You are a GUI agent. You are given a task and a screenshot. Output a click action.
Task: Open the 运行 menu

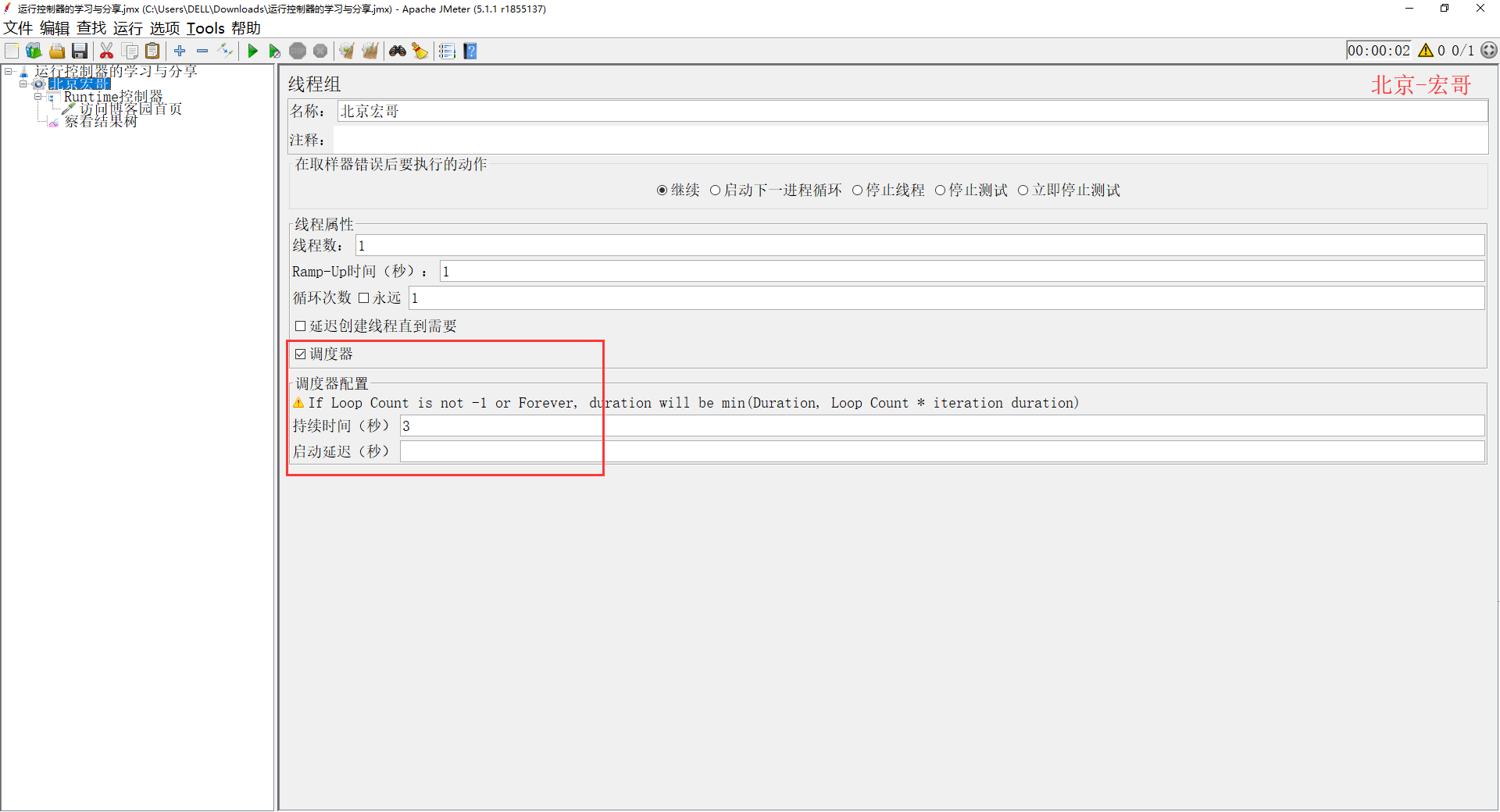[x=128, y=28]
